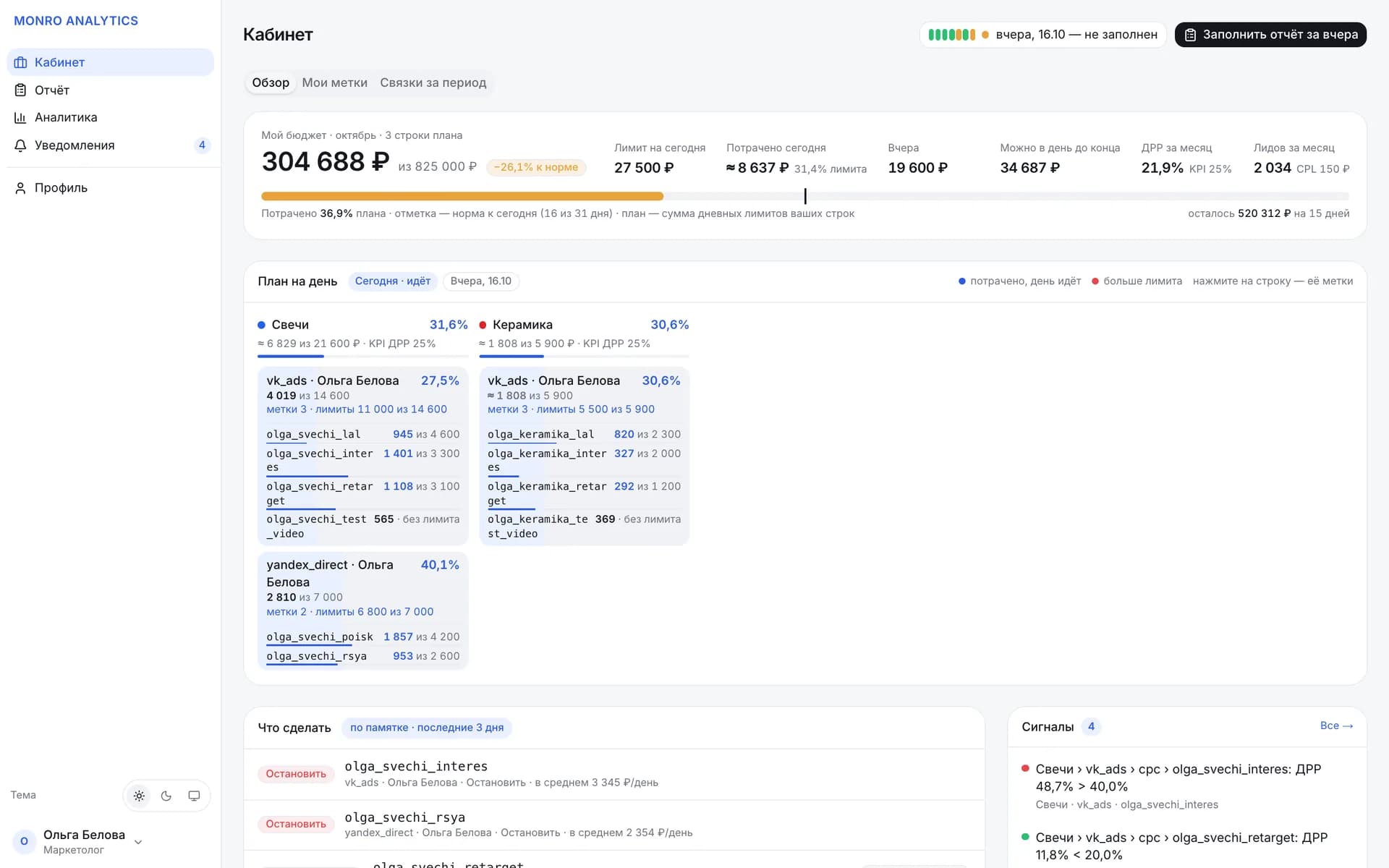Click метки 2 · лимиты 6 800 из 7 000 link
The width and height of the screenshot is (1389, 868).
pyautogui.click(x=350, y=612)
